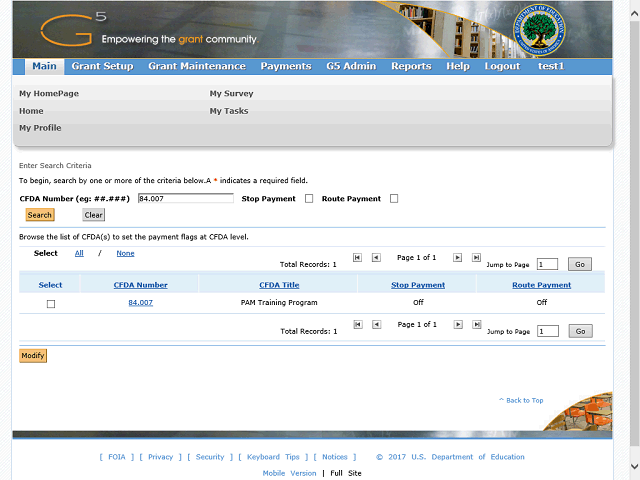The image size is (640, 480).
Task: Go to next page in bottom pager
Action: (x=458, y=324)
